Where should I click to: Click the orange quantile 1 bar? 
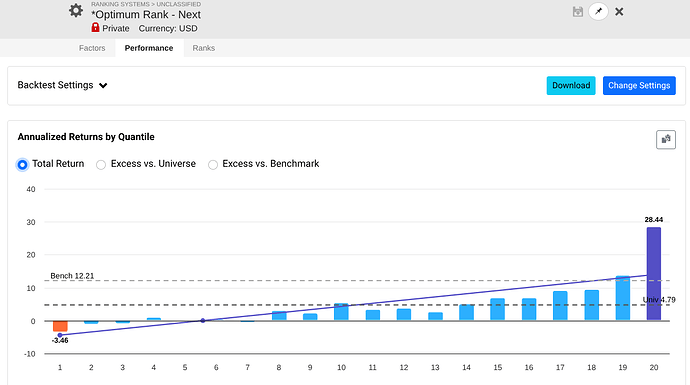click(x=60, y=326)
